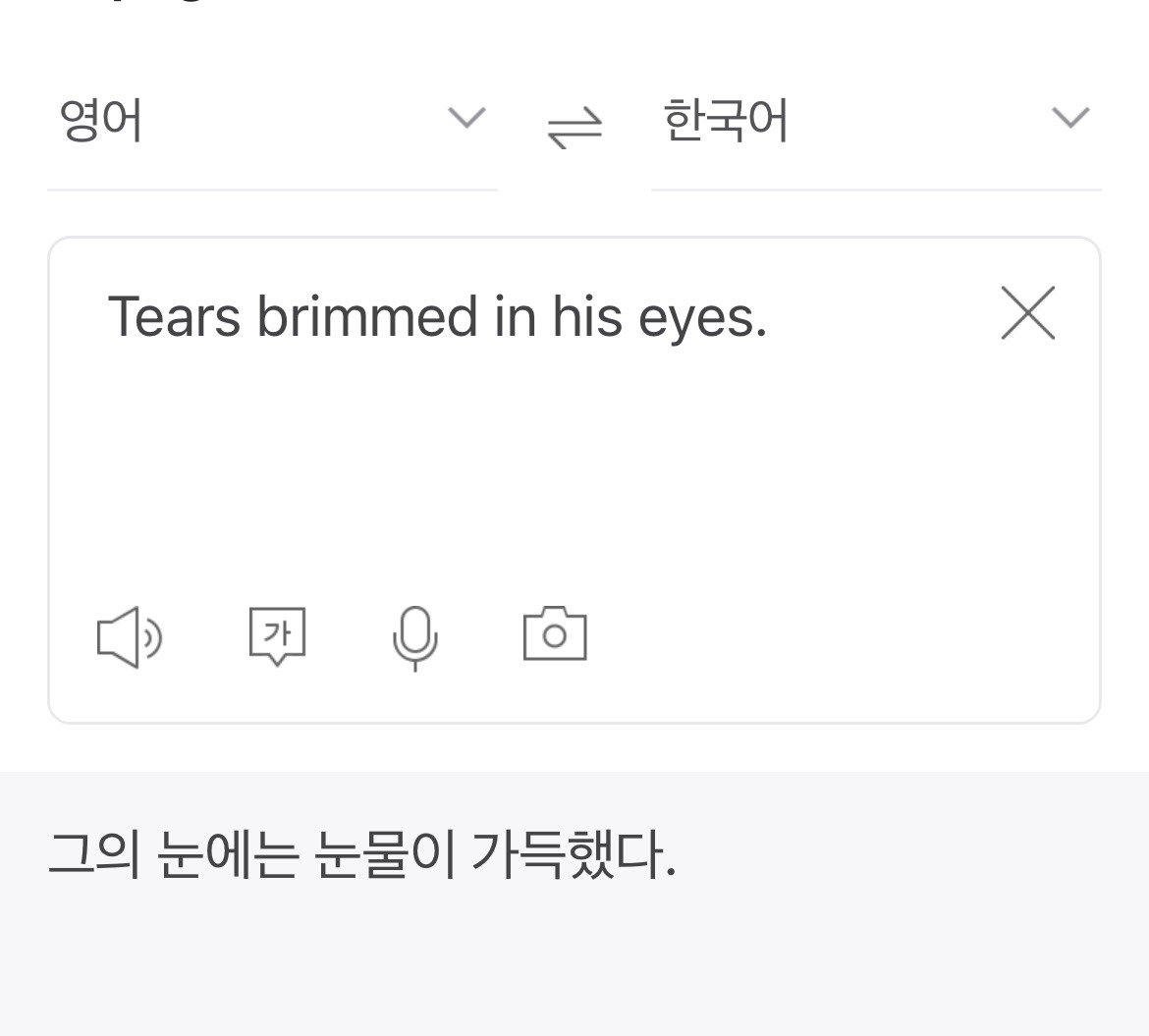The height and width of the screenshot is (1036, 1149).
Task: Open the 영어 source language selector
Action: (x=101, y=121)
